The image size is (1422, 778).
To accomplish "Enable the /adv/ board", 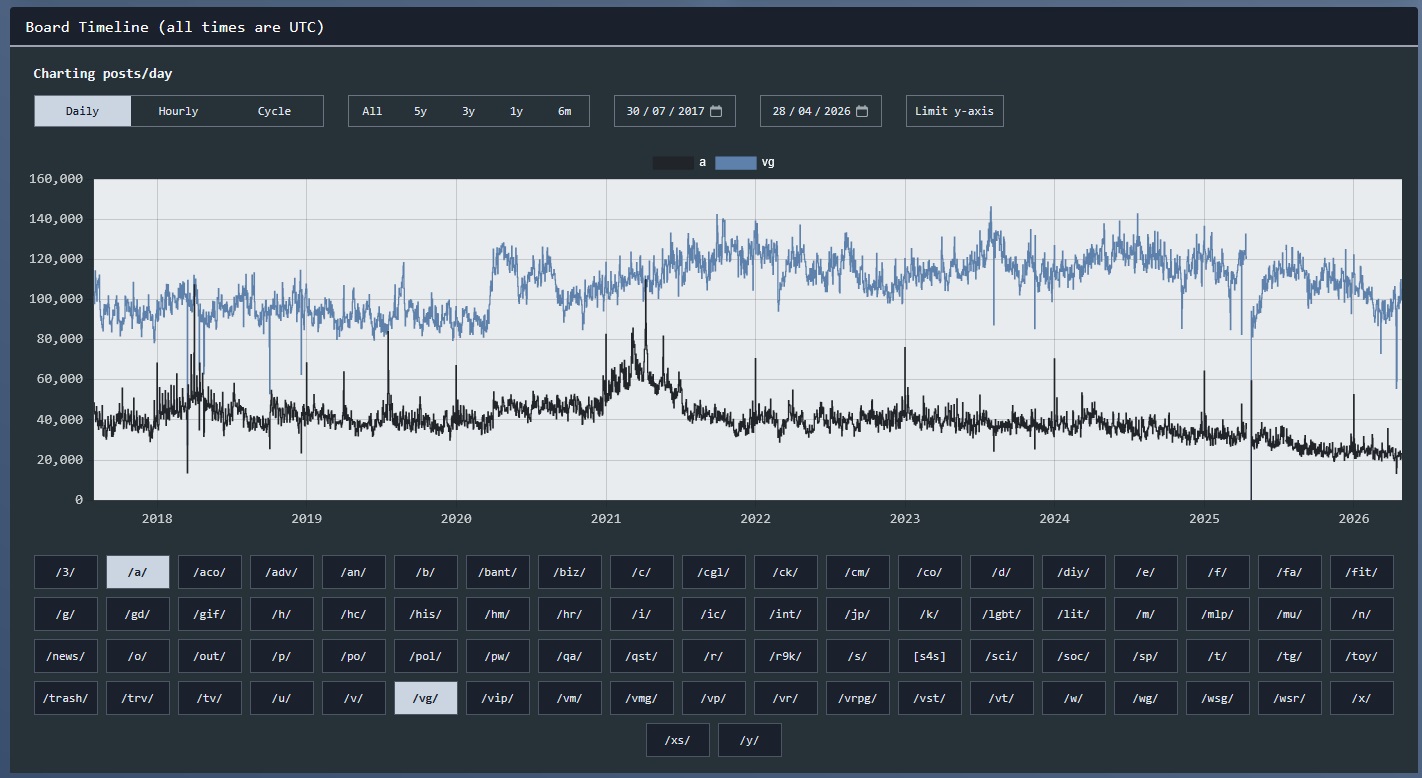I will tap(282, 572).
